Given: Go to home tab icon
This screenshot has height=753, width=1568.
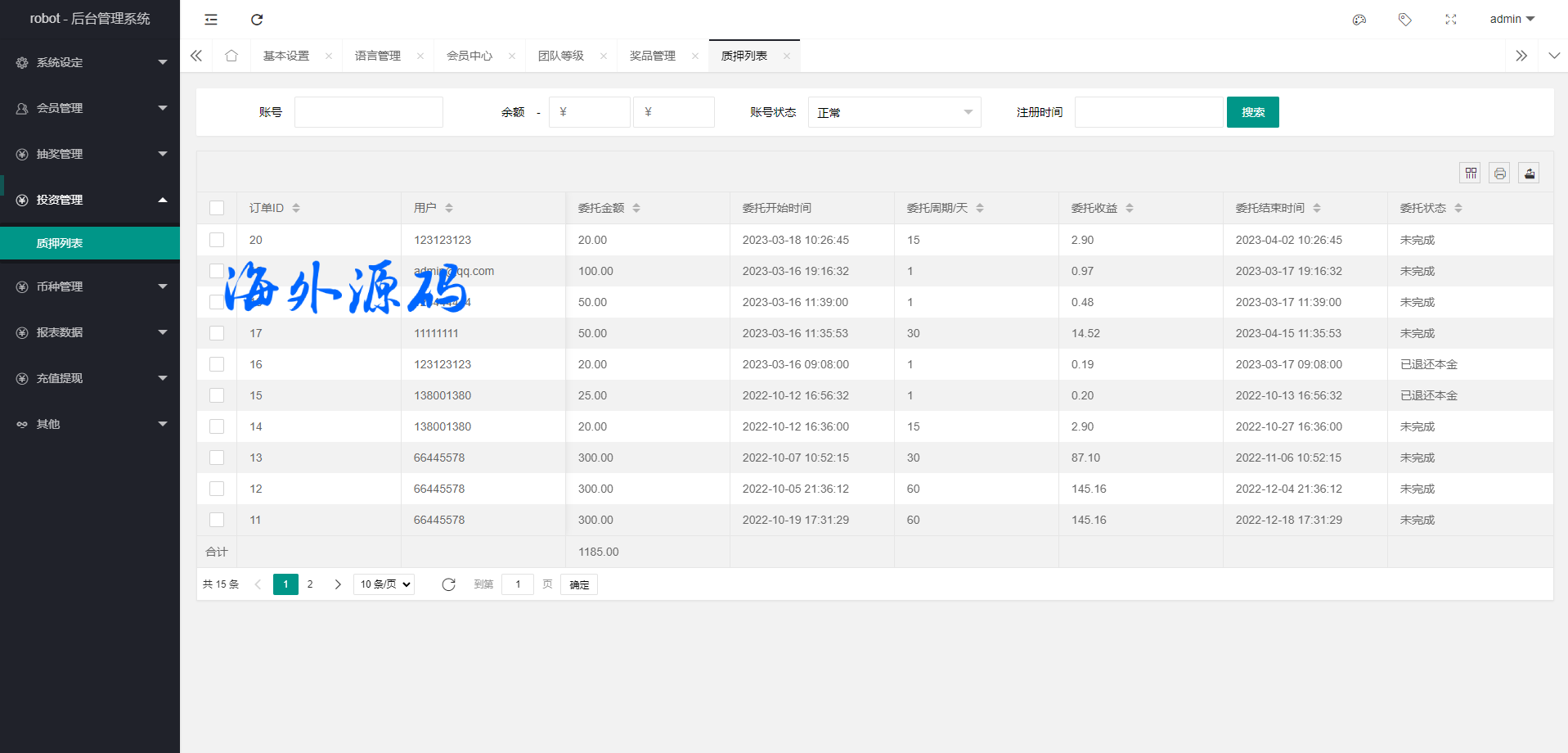Looking at the screenshot, I should click(231, 56).
